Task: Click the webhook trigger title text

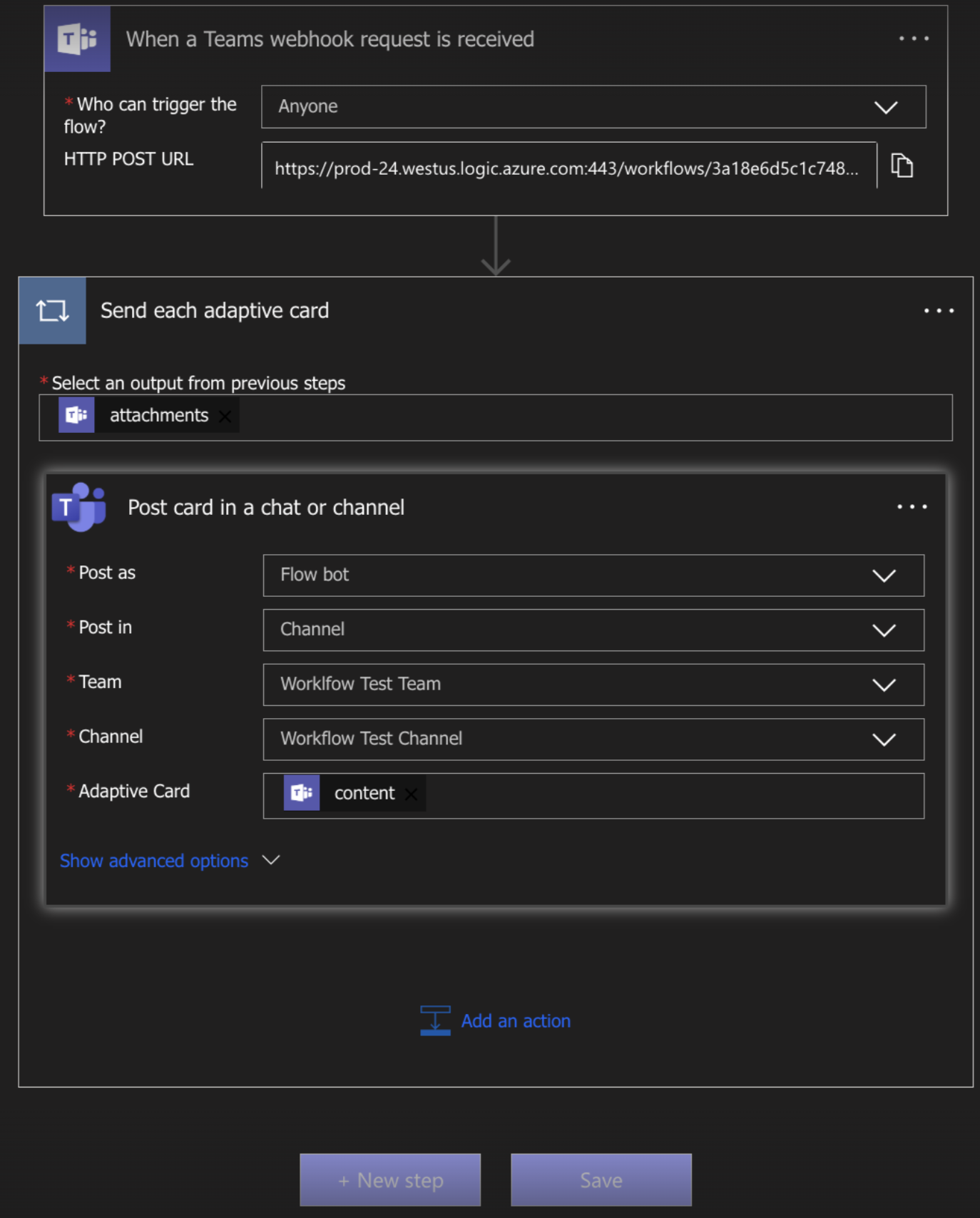Action: click(330, 39)
